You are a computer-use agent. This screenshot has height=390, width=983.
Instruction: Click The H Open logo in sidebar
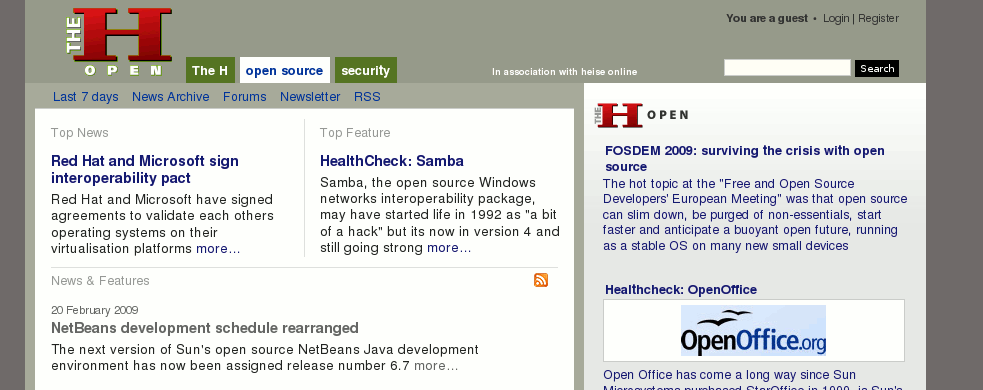click(x=642, y=115)
